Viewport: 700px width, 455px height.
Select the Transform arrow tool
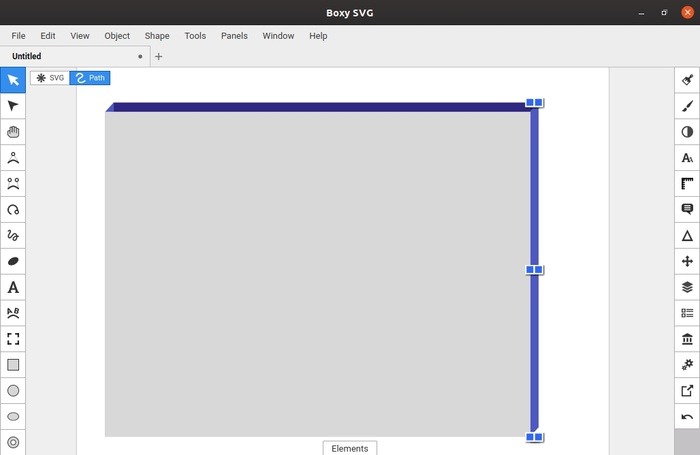coord(13,80)
